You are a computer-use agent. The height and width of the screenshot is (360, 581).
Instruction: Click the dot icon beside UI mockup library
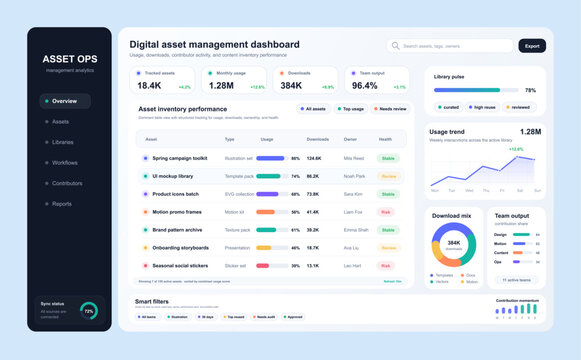(145, 176)
